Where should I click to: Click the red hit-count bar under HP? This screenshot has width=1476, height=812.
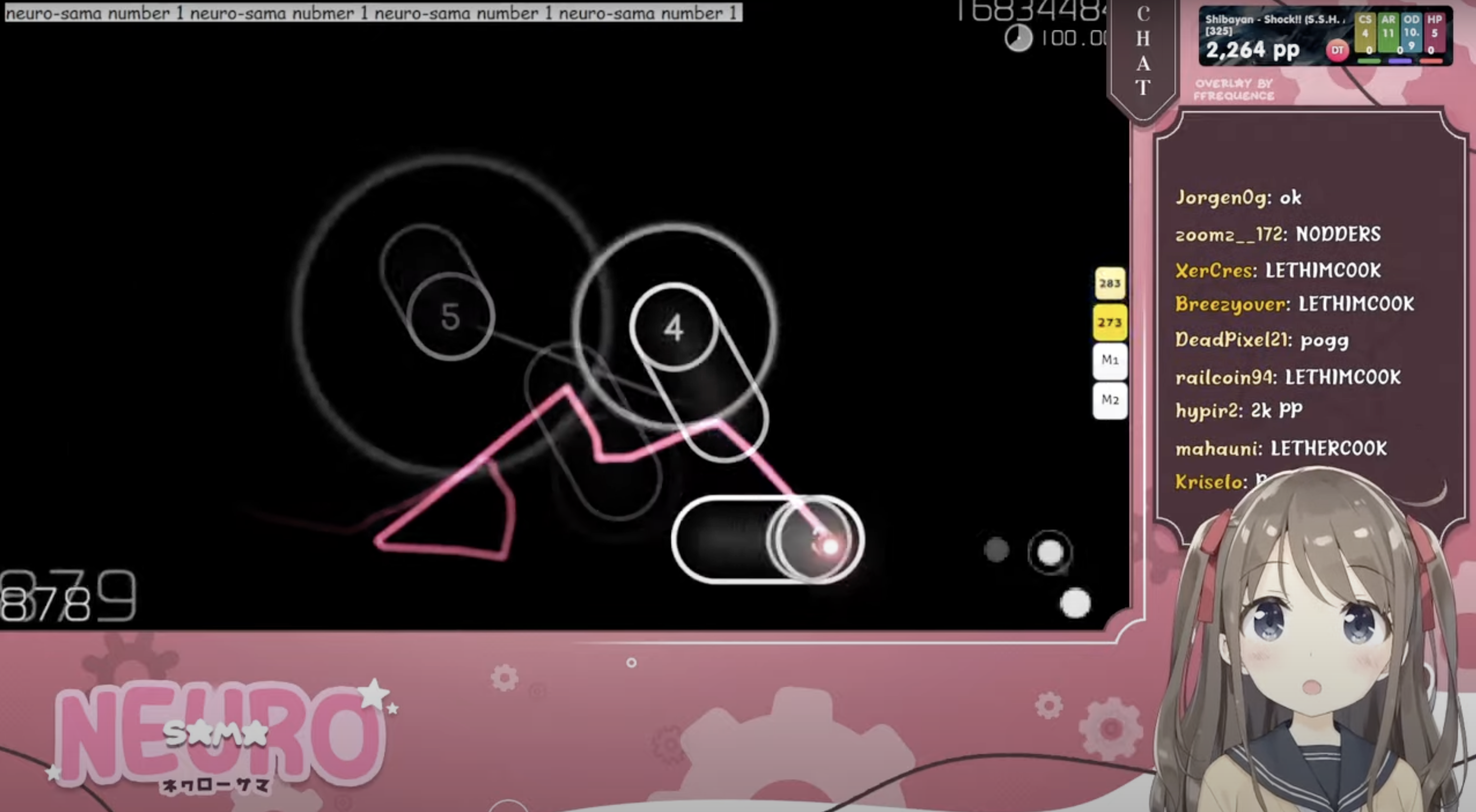1431,61
